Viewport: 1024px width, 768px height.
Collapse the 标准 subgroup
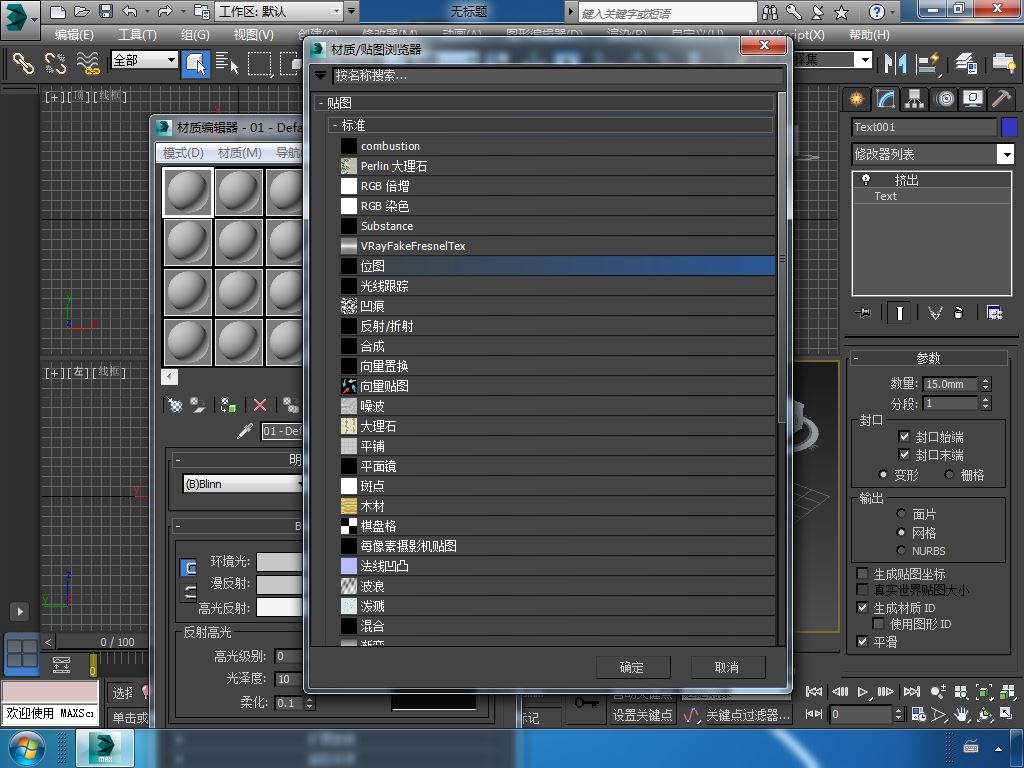click(x=335, y=125)
